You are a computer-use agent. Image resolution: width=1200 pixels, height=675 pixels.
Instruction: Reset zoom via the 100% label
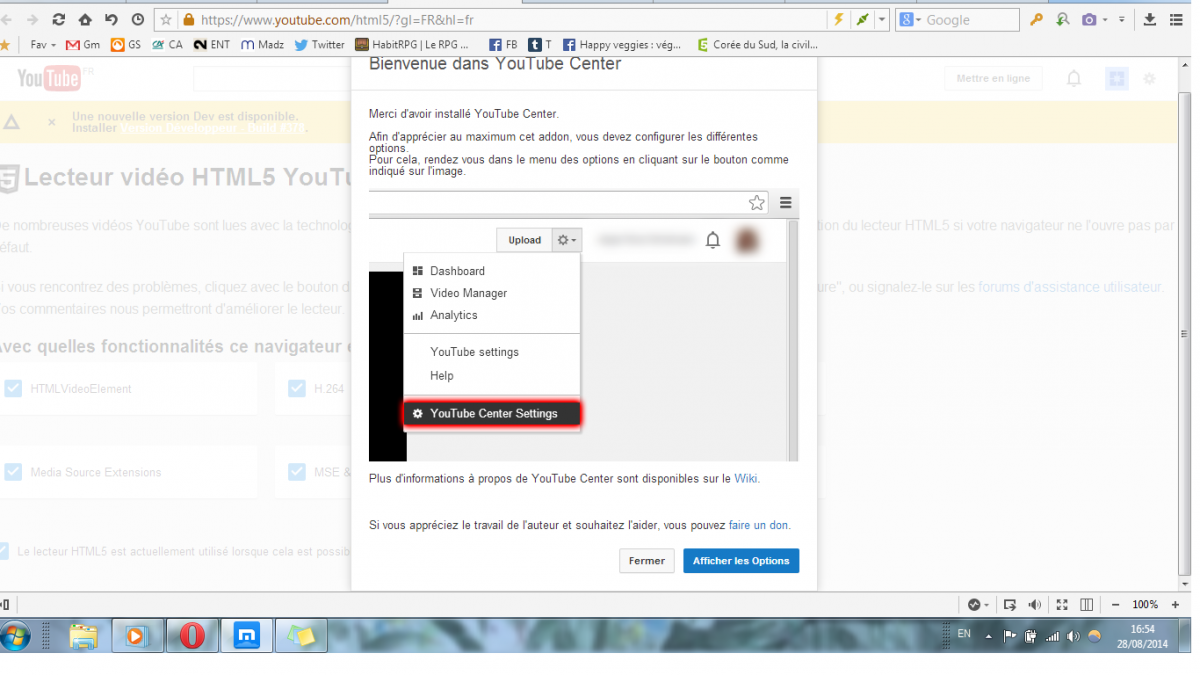click(x=1146, y=605)
